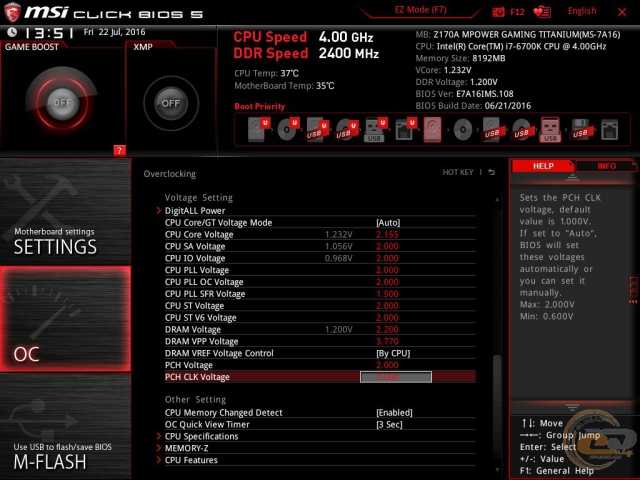Expand the DigitALL Power submenu
The height and width of the screenshot is (480, 640).
coord(195,211)
